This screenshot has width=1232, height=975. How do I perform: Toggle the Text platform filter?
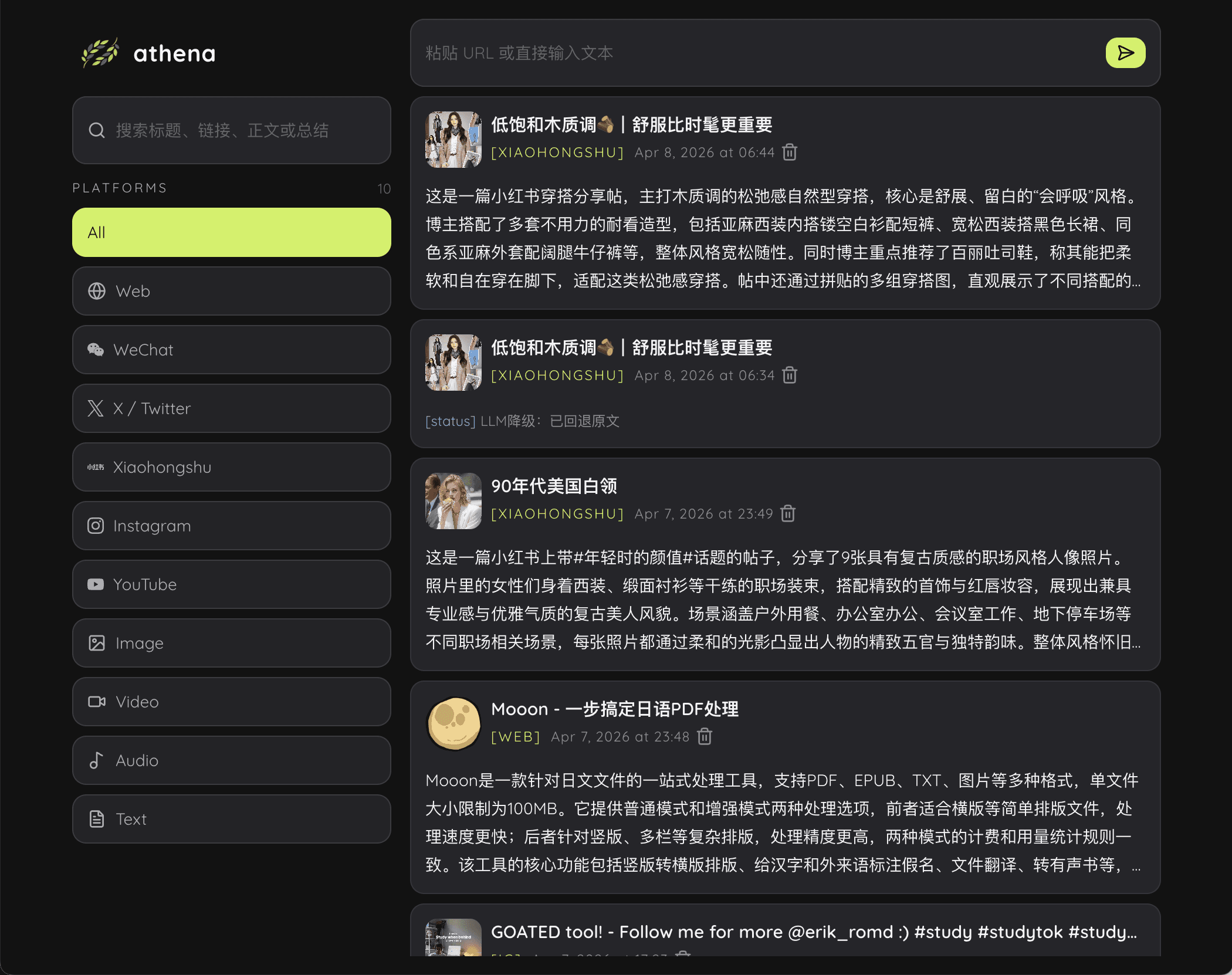[x=232, y=819]
